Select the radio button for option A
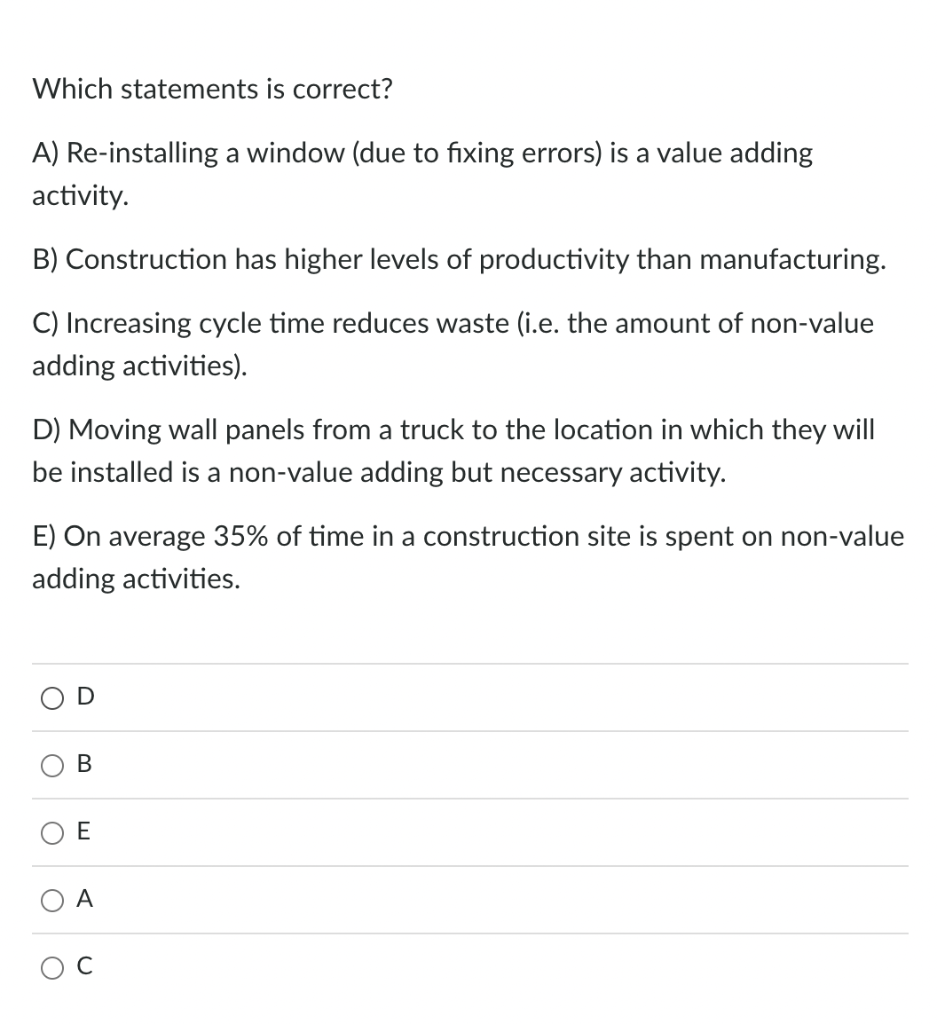Image resolution: width=937 pixels, height=1024 pixels. [51, 899]
